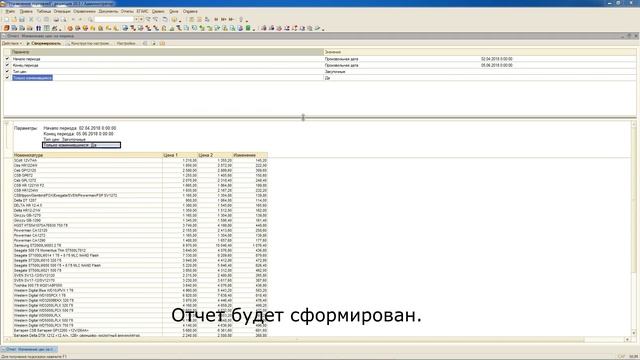Uncheck the Конец периода parameter checkbox
The height and width of the screenshot is (360, 640).
7,65
